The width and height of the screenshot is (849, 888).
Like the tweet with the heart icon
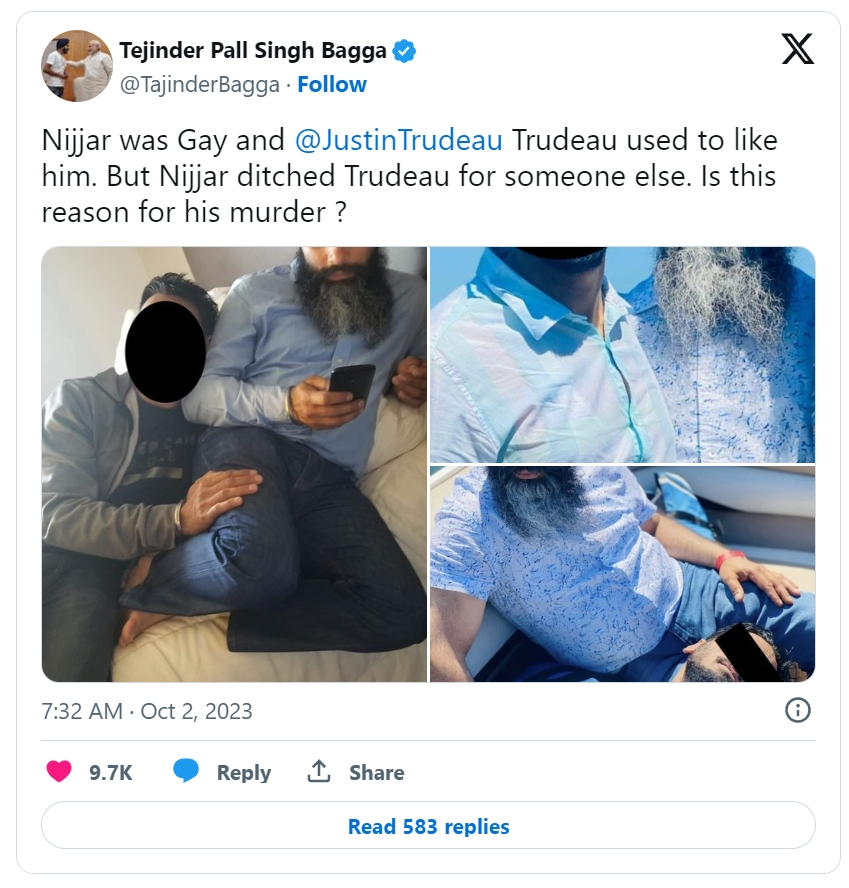pos(59,772)
